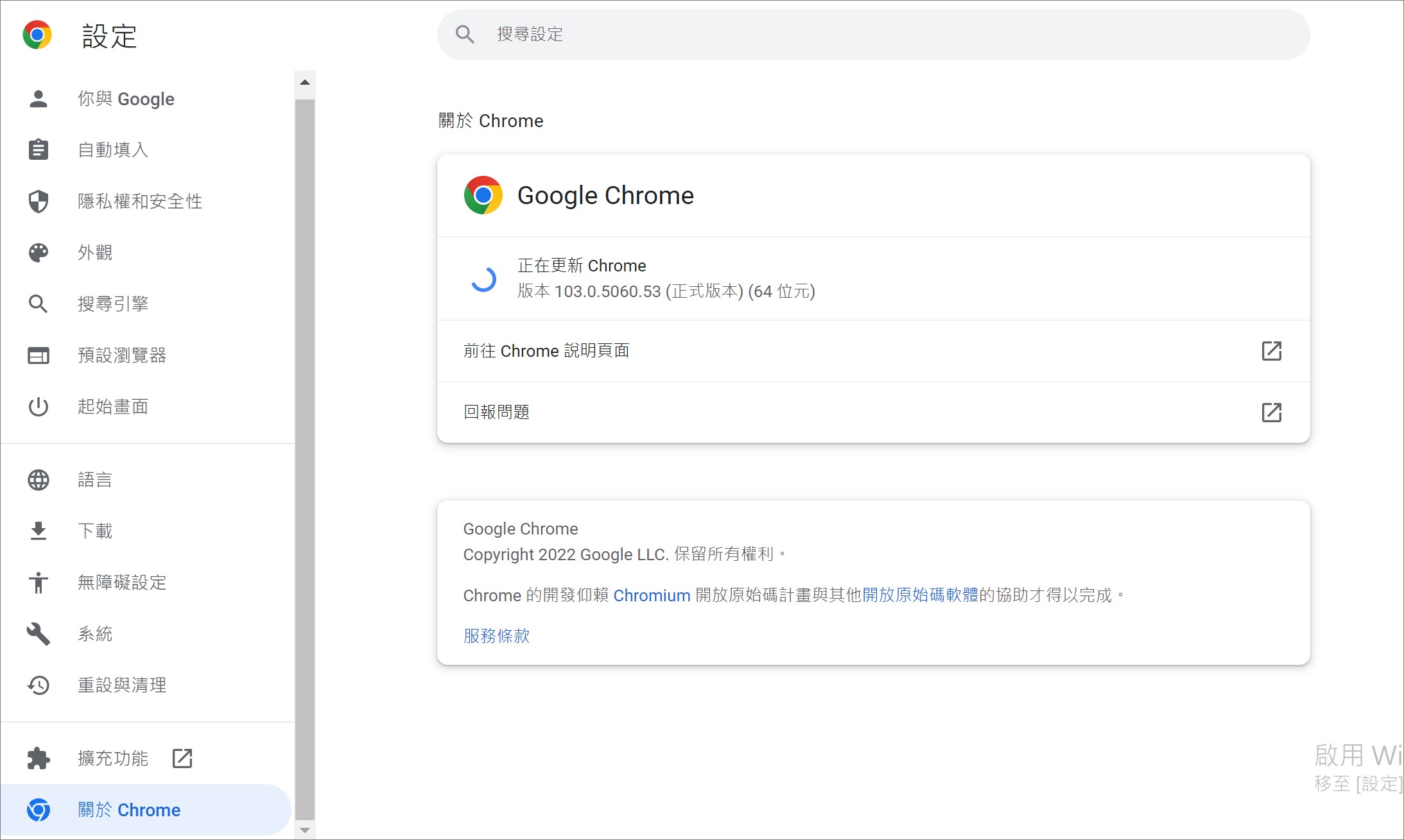
Task: Click the wrench icon for 系統
Action: tap(39, 634)
